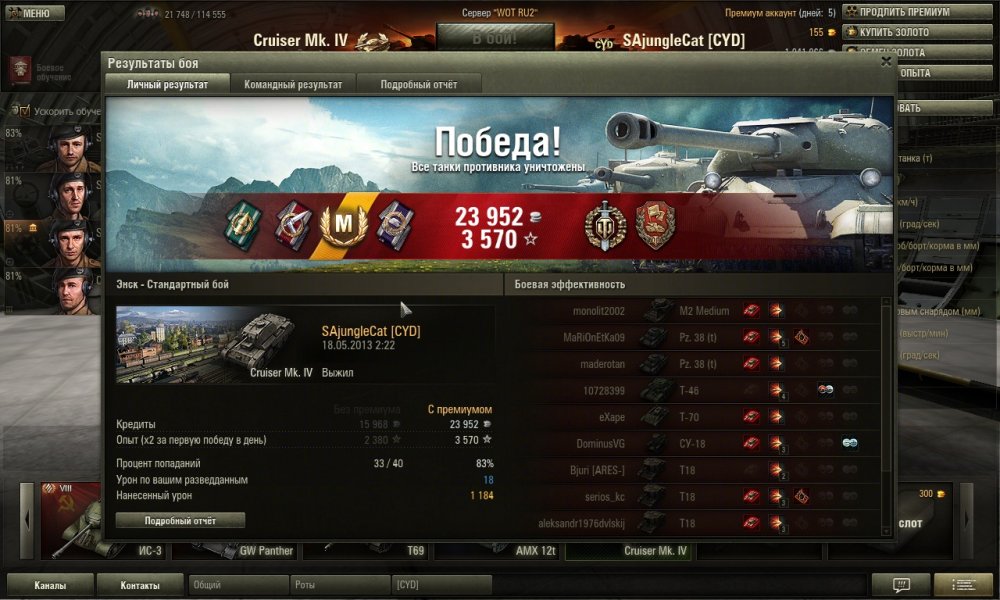This screenshot has width=1000, height=600.
Task: Click the critical hit icon in the MaRiOnEtKa09 row
Action: click(x=802, y=337)
